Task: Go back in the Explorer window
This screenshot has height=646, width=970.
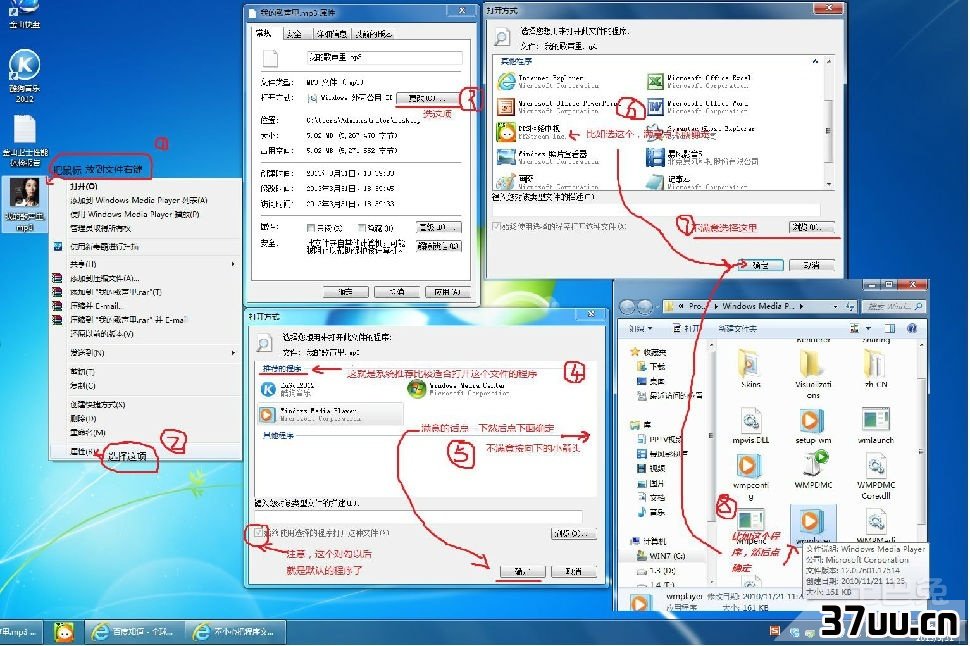Action: click(627, 306)
